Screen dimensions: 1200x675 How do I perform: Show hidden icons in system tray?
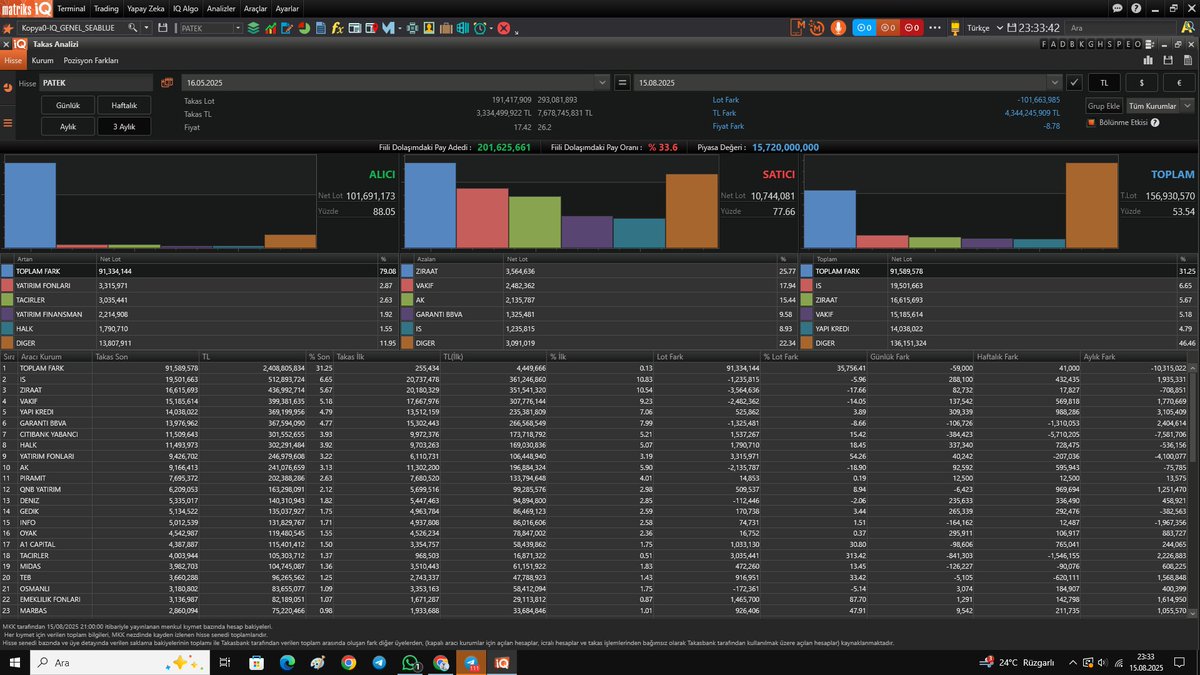tap(1072, 662)
